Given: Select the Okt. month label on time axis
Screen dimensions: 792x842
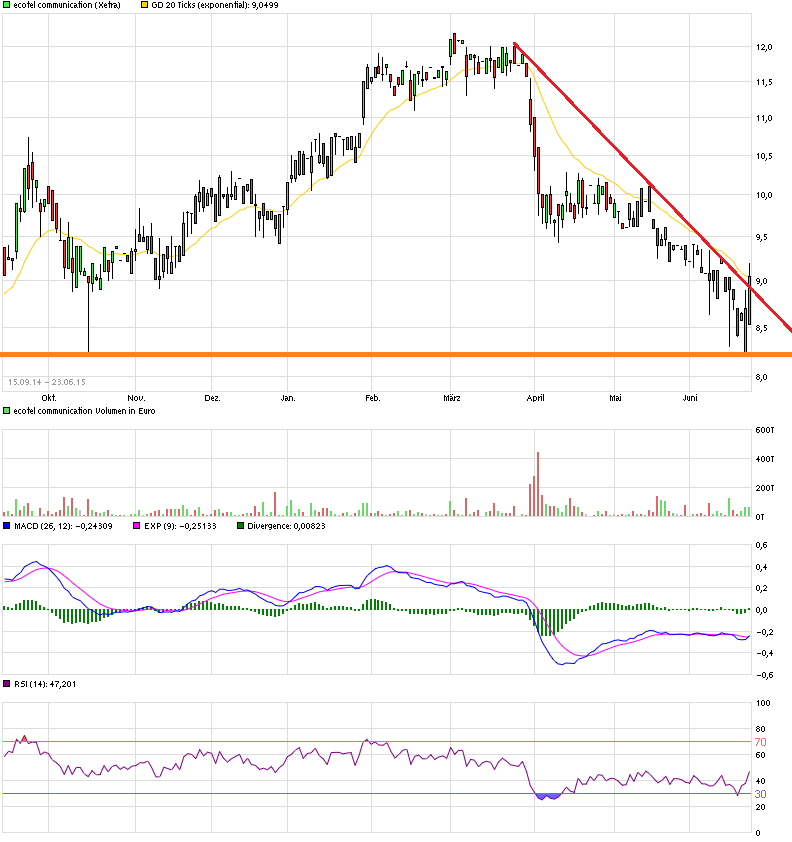Looking at the screenshot, I should 49,398.
